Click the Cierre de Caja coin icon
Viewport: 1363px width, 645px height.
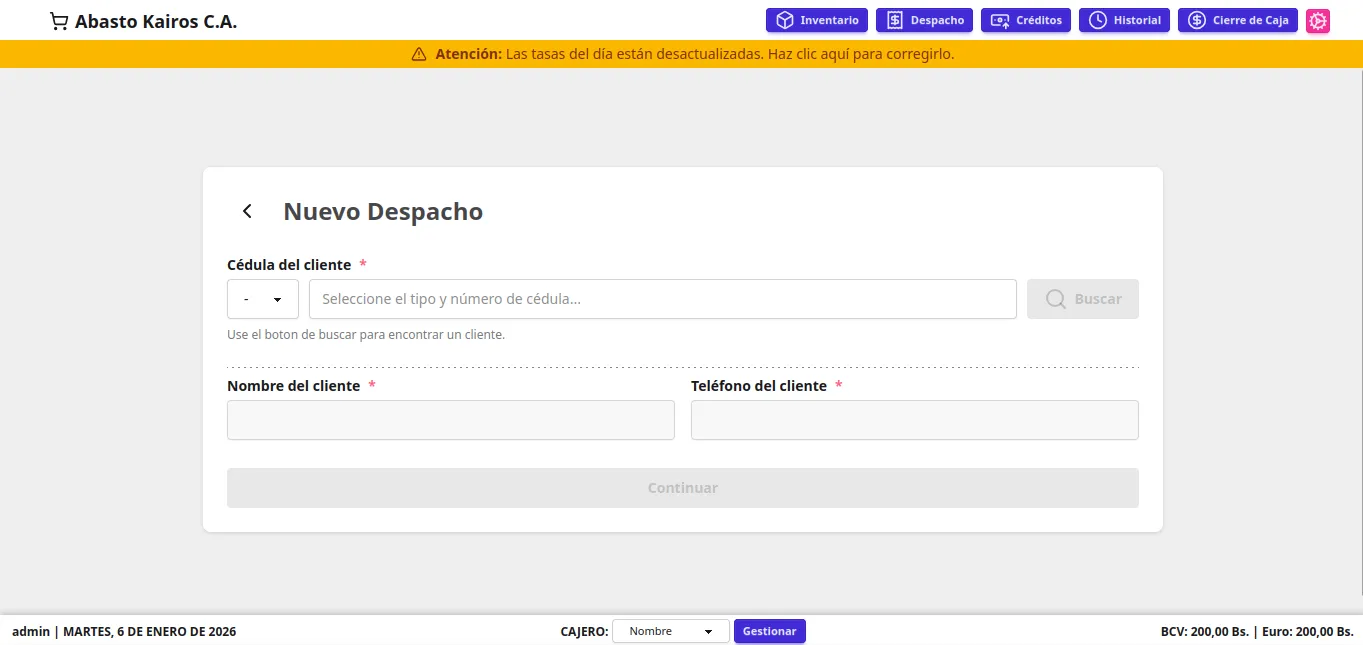pos(1197,20)
